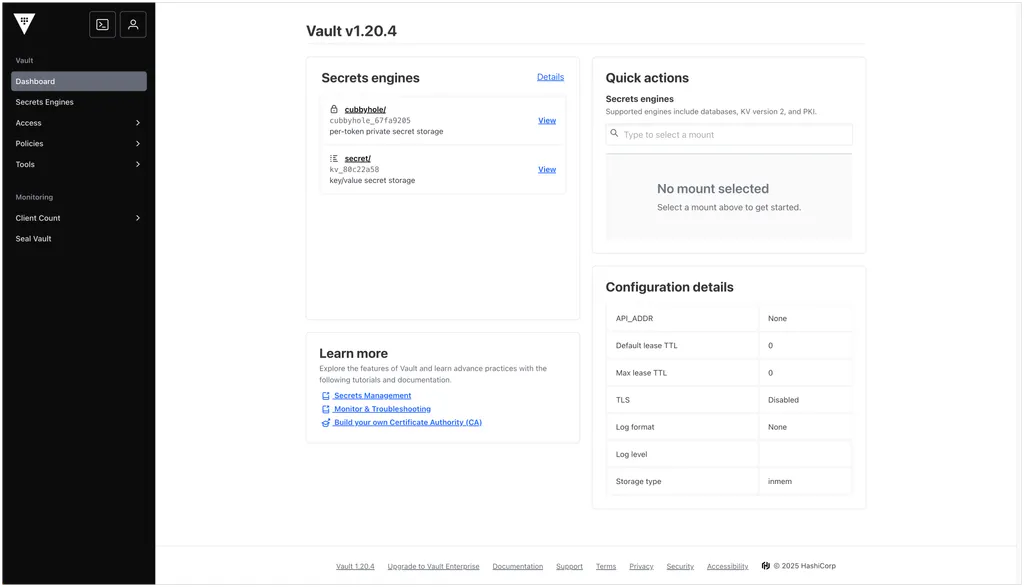This screenshot has width=1024, height=587.
Task: Expand the Access menu chevron
Action: [x=138, y=123]
